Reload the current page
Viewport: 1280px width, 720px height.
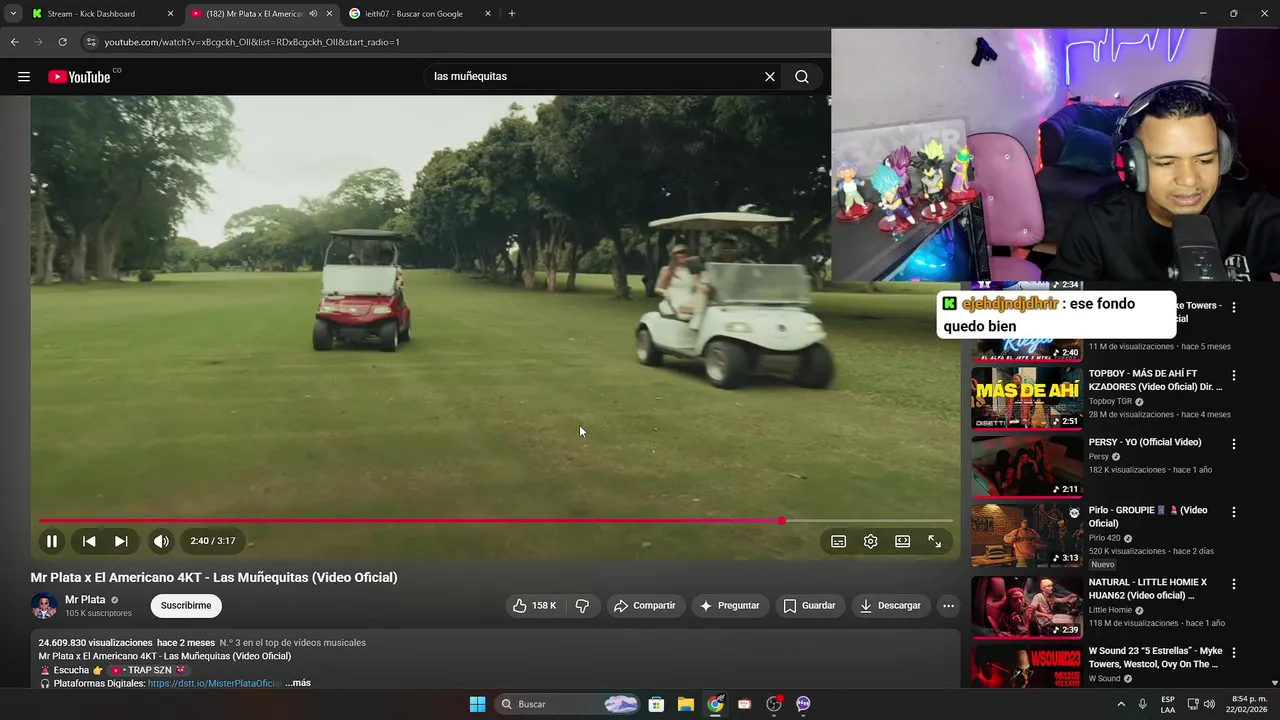pyautogui.click(x=62, y=42)
